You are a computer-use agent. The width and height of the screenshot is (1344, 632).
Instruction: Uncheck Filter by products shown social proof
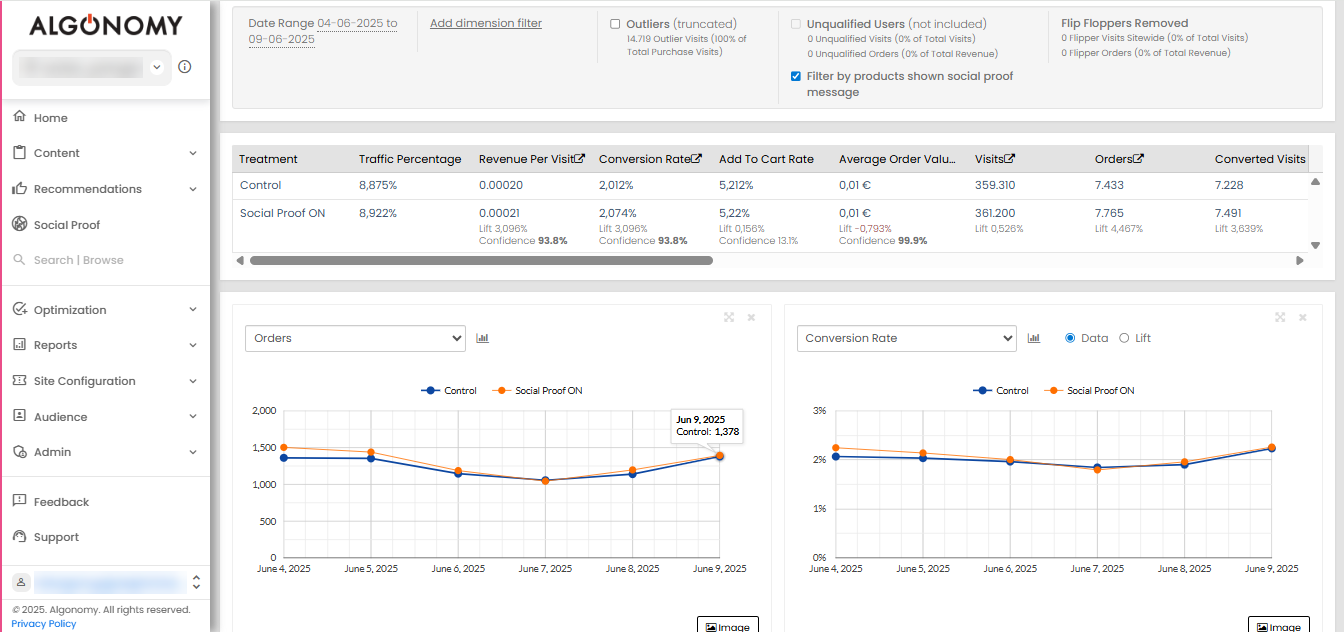click(x=795, y=76)
